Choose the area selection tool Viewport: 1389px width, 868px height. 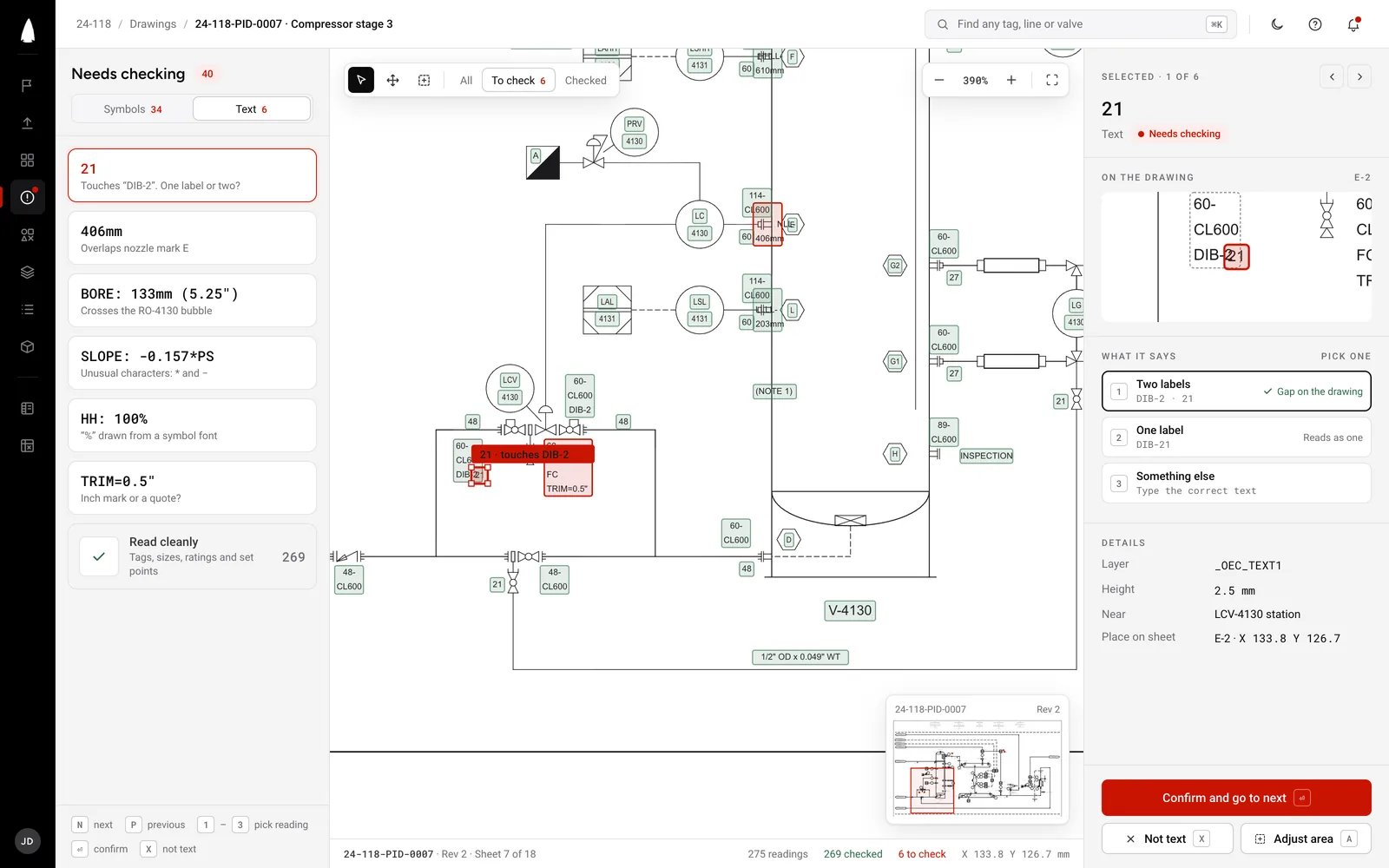click(424, 80)
